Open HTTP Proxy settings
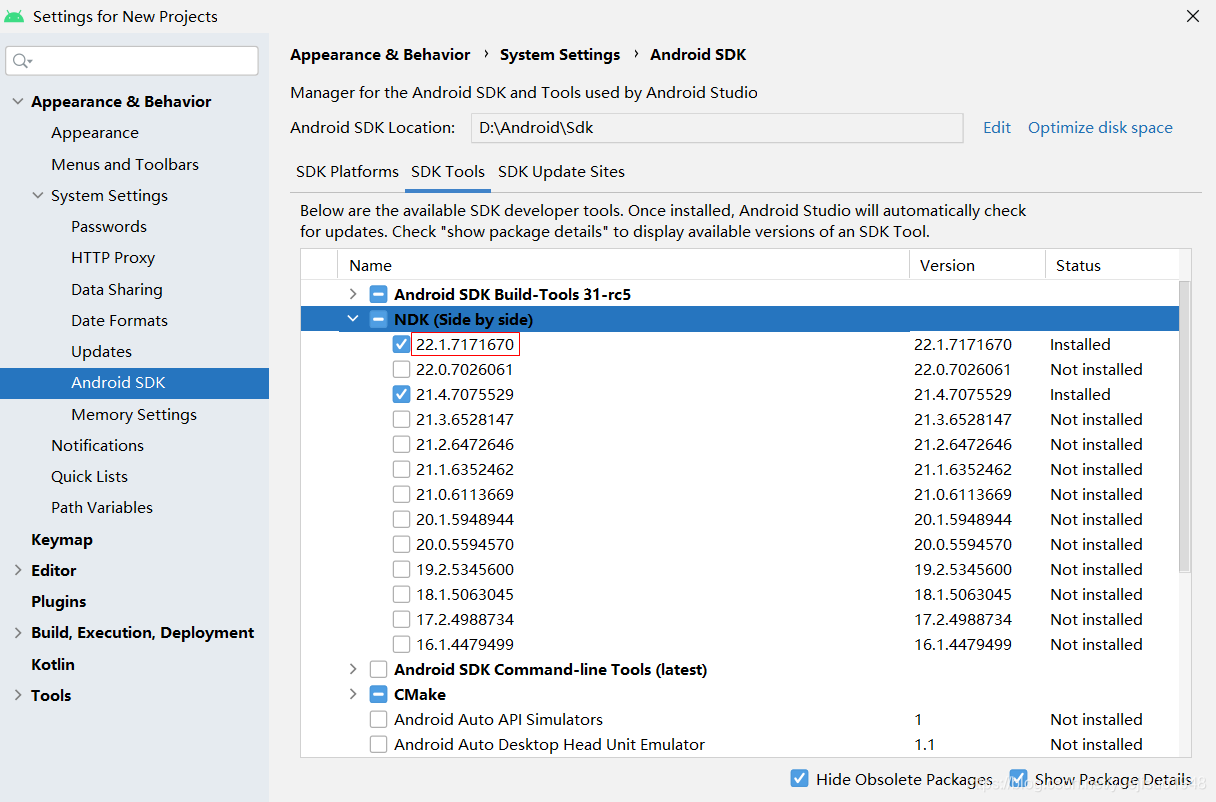Viewport: 1216px width, 802px height. tap(113, 257)
